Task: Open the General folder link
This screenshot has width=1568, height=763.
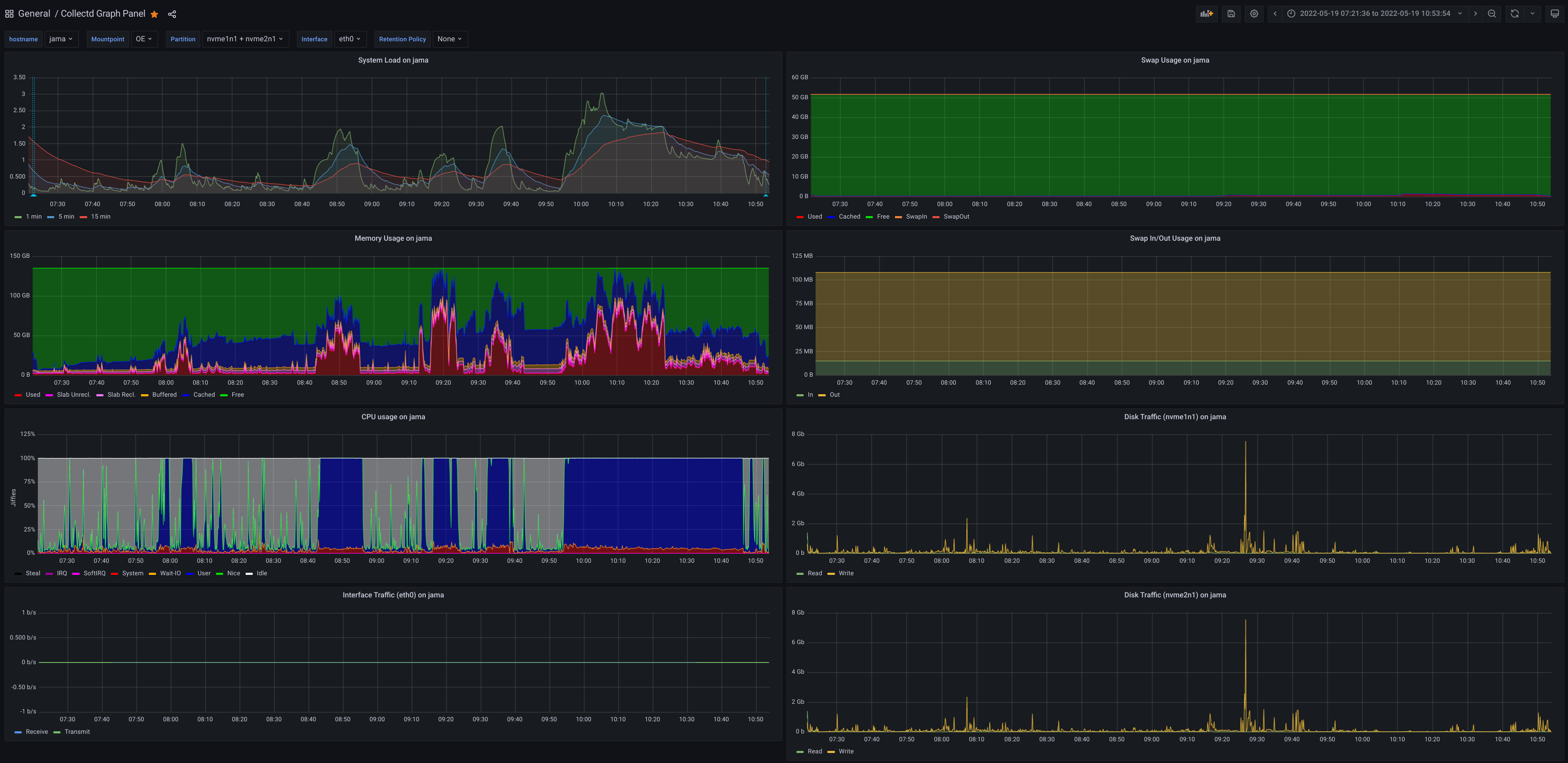Action: point(34,13)
